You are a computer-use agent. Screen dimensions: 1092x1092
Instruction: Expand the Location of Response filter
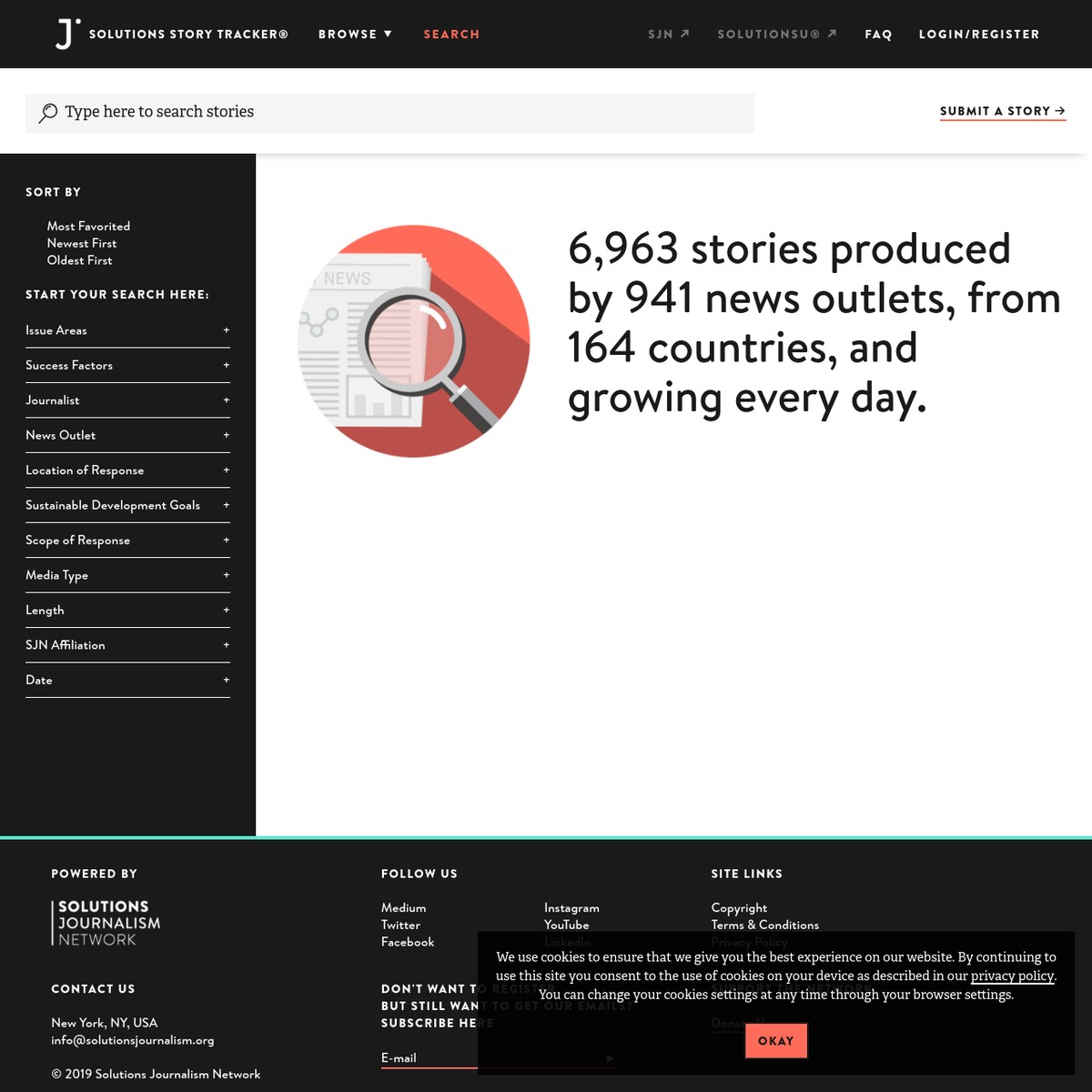[127, 470]
